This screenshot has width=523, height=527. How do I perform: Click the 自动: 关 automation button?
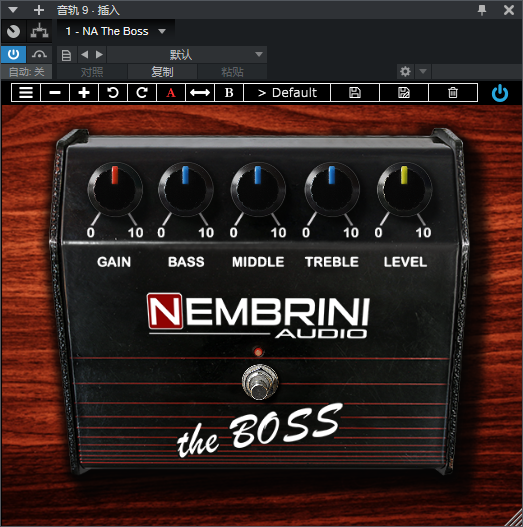click(27, 72)
